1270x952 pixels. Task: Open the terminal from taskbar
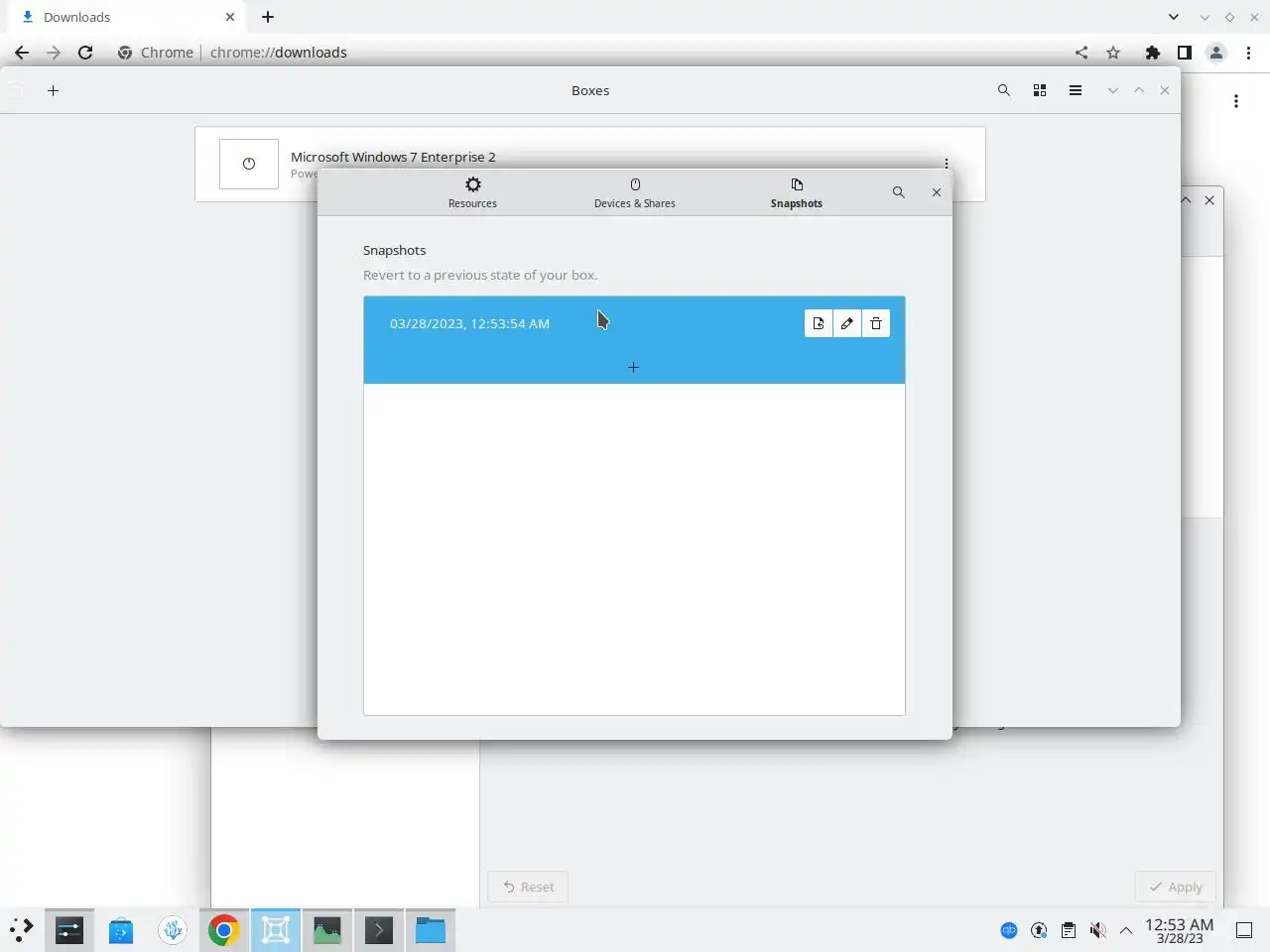coord(379,930)
